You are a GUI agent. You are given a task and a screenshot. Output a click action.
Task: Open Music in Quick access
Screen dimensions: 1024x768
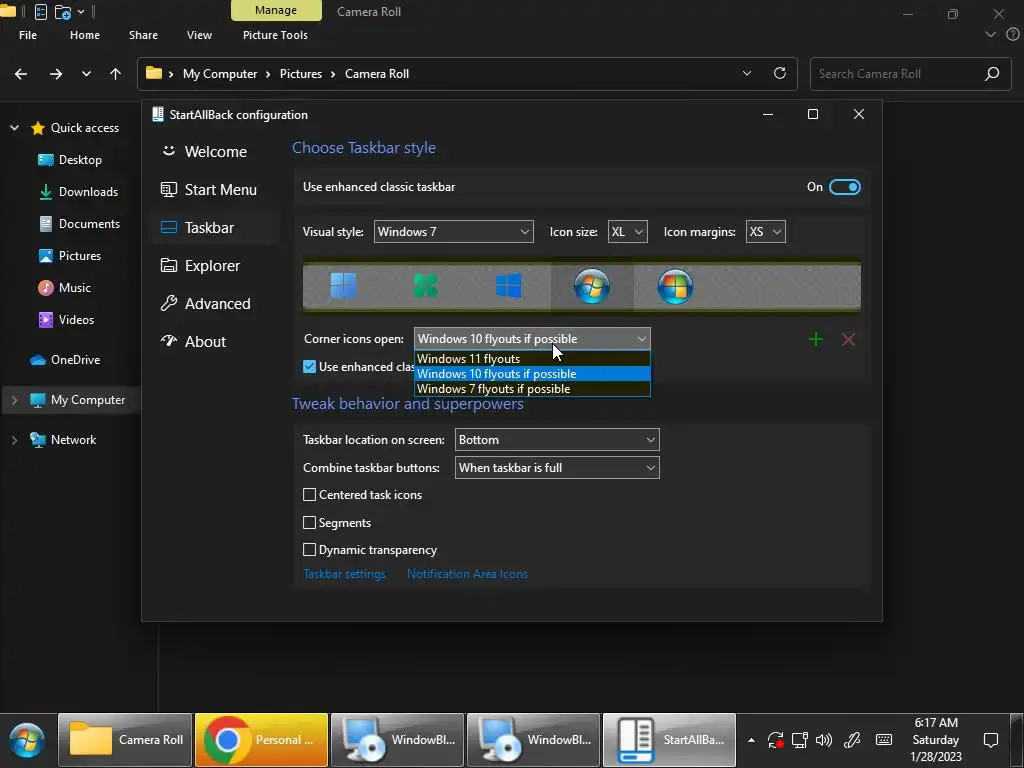74,288
